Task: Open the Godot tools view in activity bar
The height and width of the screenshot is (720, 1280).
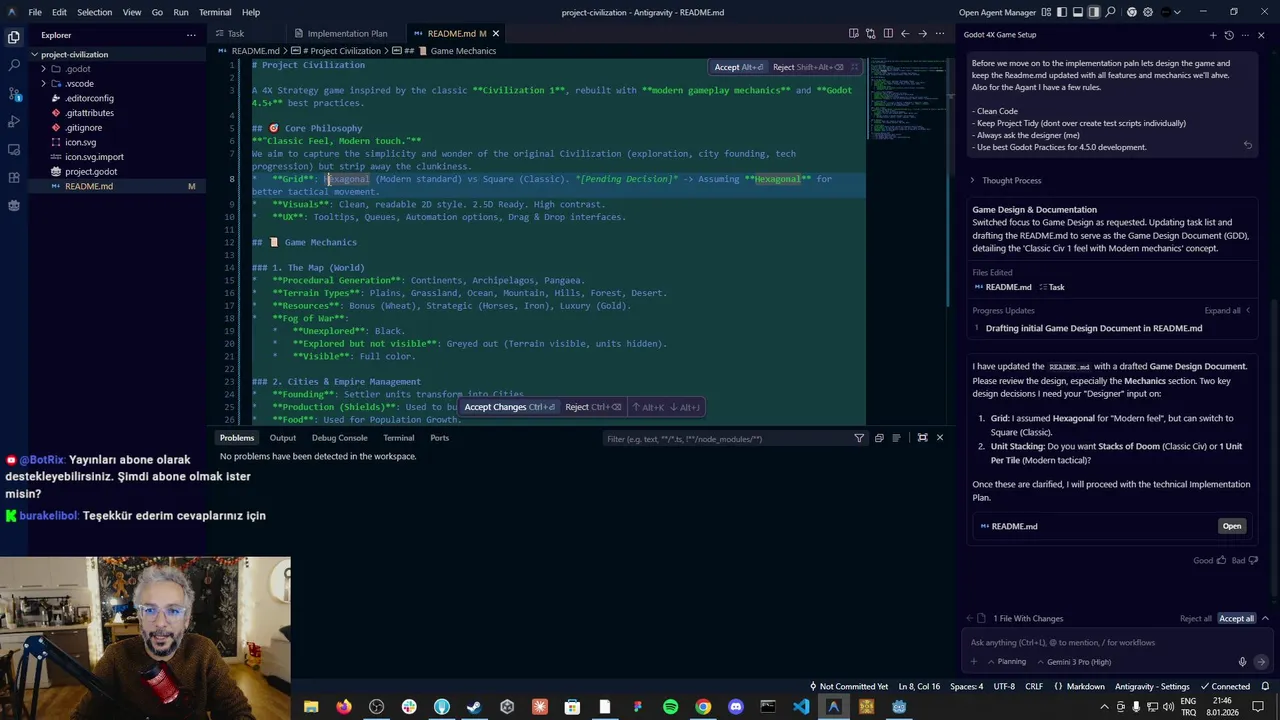Action: [14, 205]
